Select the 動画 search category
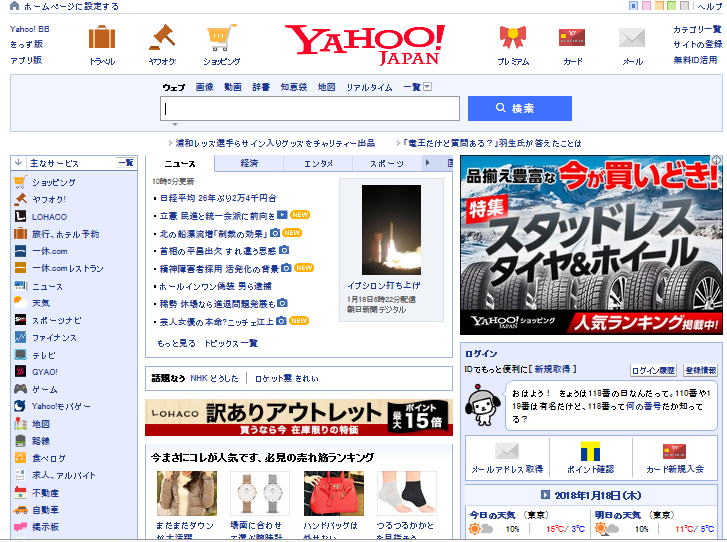 pyautogui.click(x=233, y=87)
